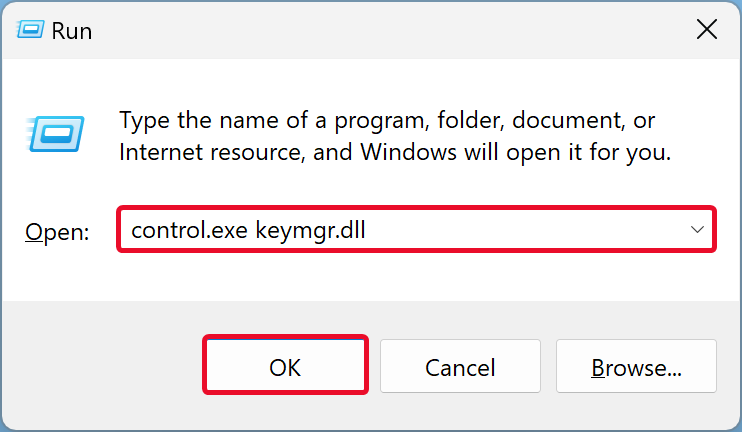Viewport: 742px width, 432px height.
Task: Close the Run dialog with X
Action: click(x=706, y=30)
